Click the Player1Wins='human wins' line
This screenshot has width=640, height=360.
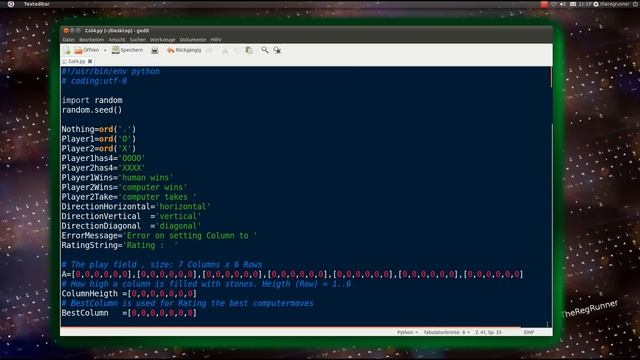(118, 178)
